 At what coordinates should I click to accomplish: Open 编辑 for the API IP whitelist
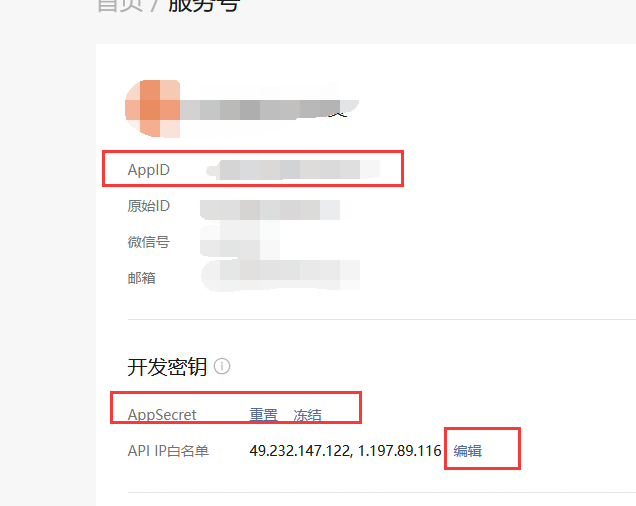coord(468,451)
